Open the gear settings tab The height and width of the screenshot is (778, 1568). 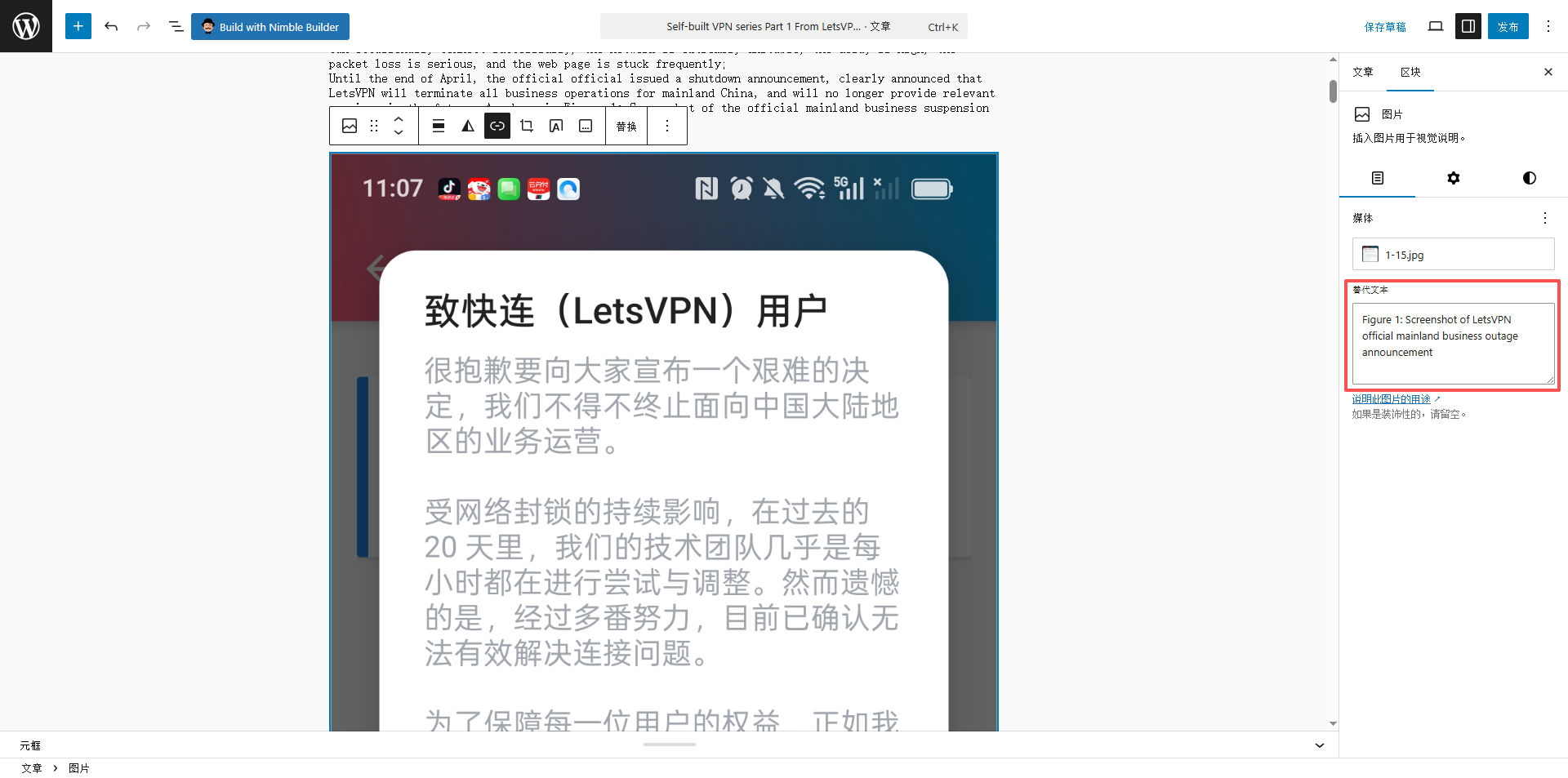(x=1454, y=178)
